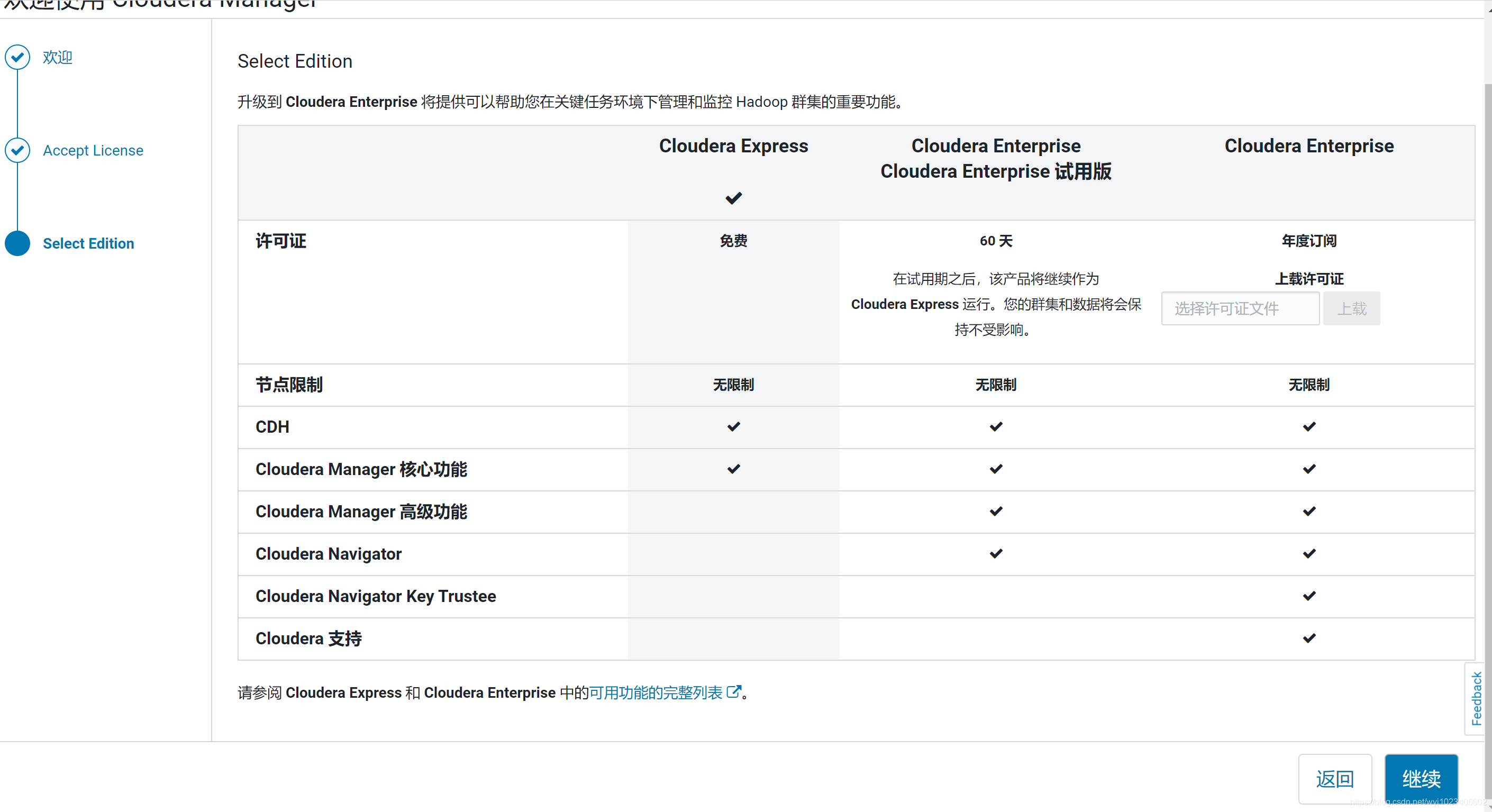
Task: Click the Cloudera Navigator checkmark in trial column
Action: [x=996, y=554]
